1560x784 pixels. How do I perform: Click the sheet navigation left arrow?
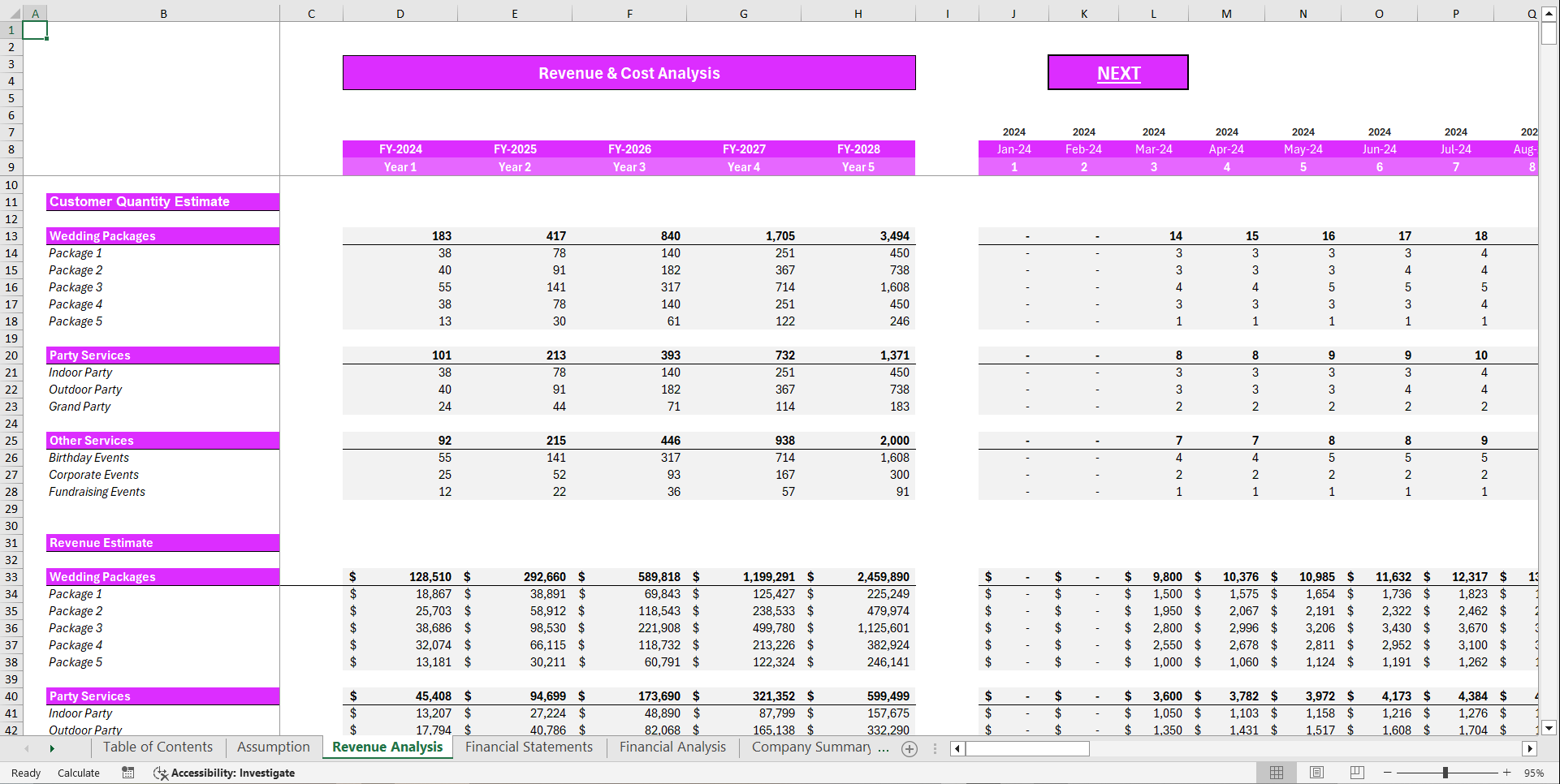click(x=27, y=747)
